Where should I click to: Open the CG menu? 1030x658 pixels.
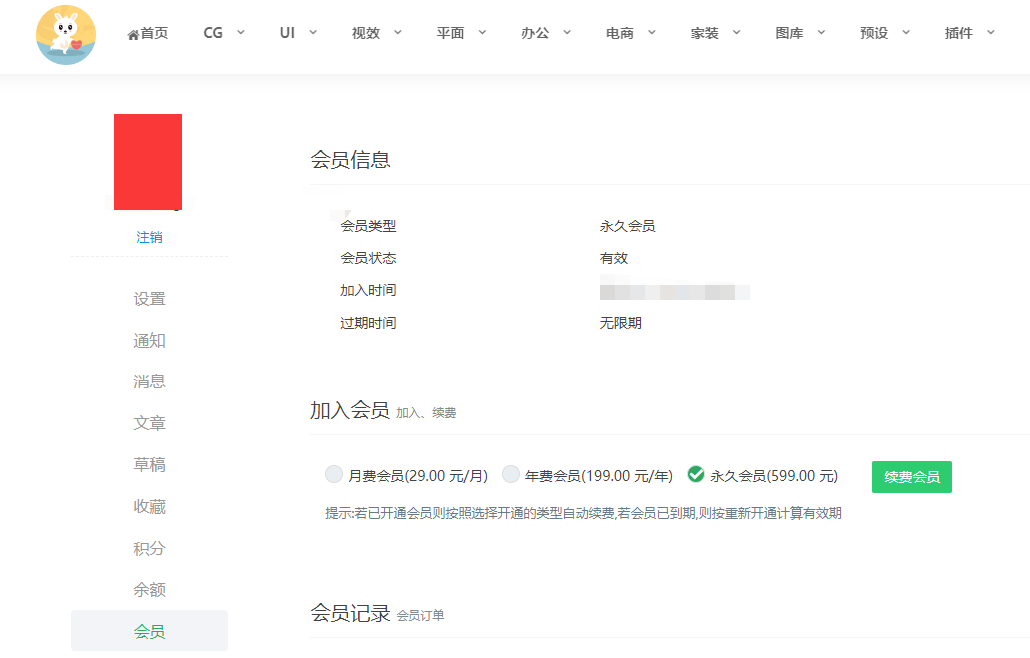[x=213, y=33]
